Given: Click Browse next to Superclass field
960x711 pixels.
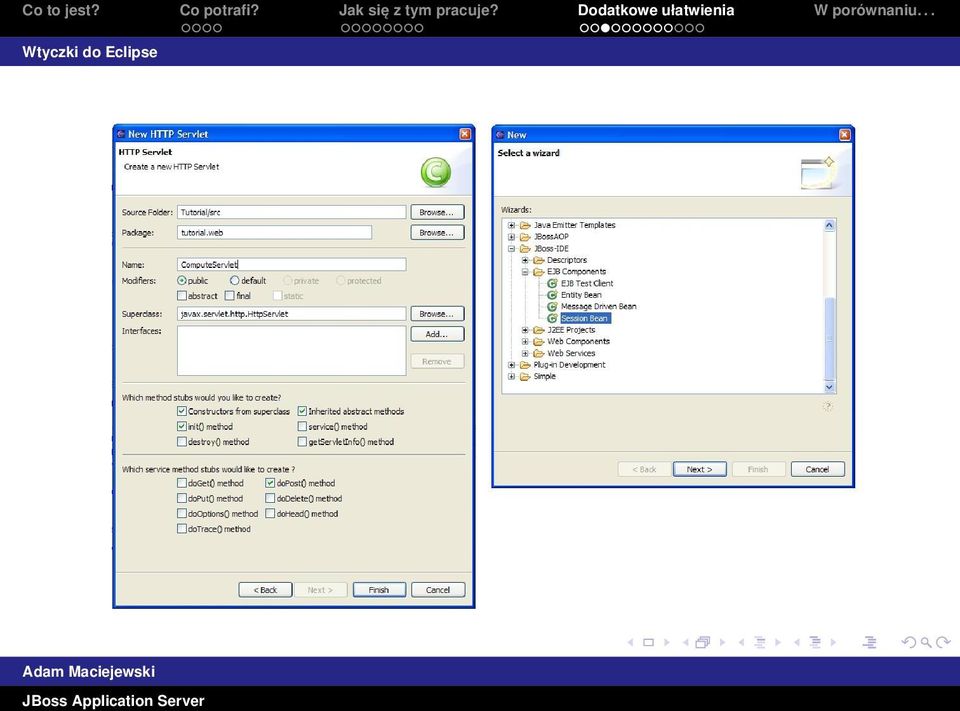Looking at the screenshot, I should tap(437, 314).
